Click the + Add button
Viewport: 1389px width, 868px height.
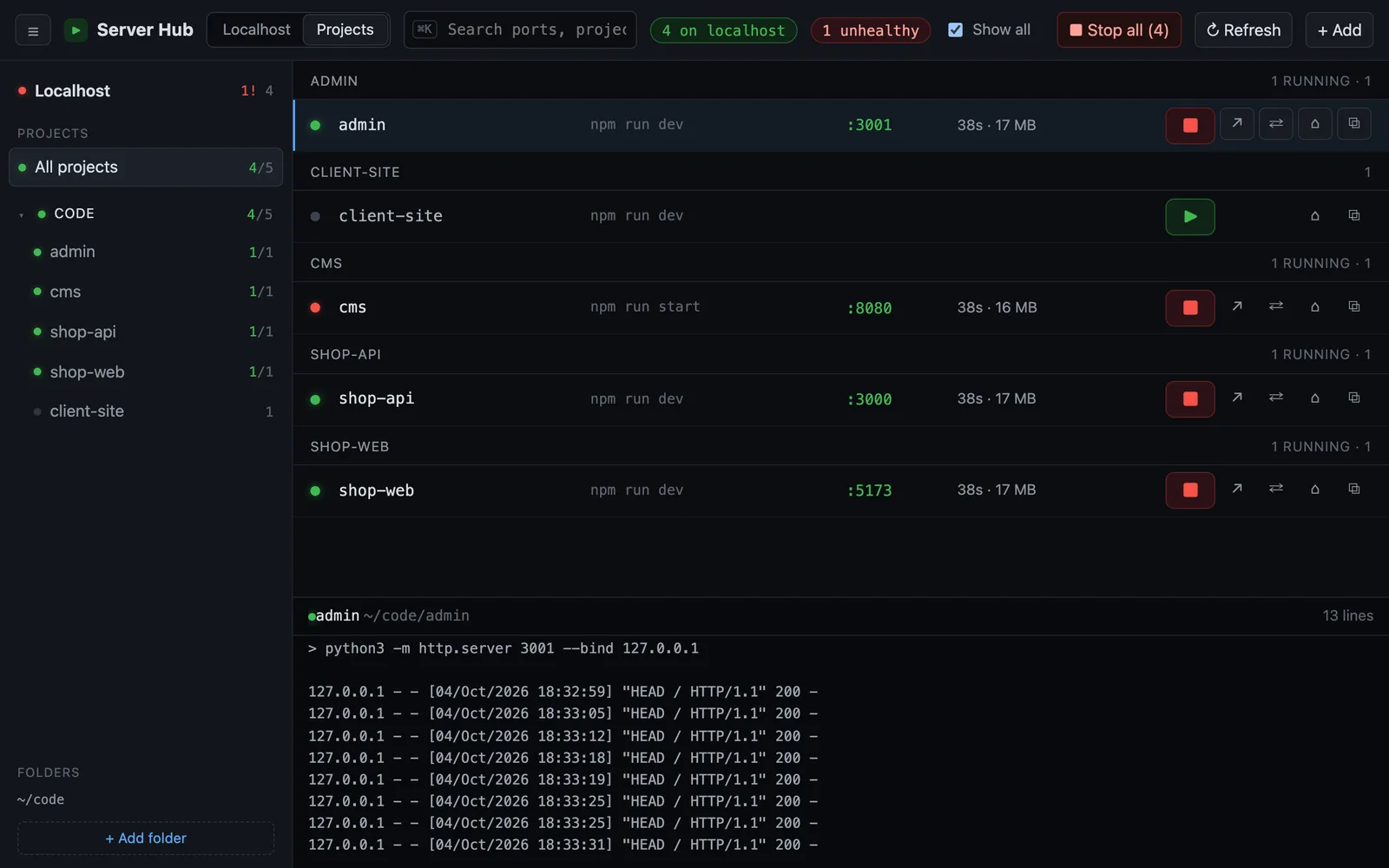click(1339, 30)
